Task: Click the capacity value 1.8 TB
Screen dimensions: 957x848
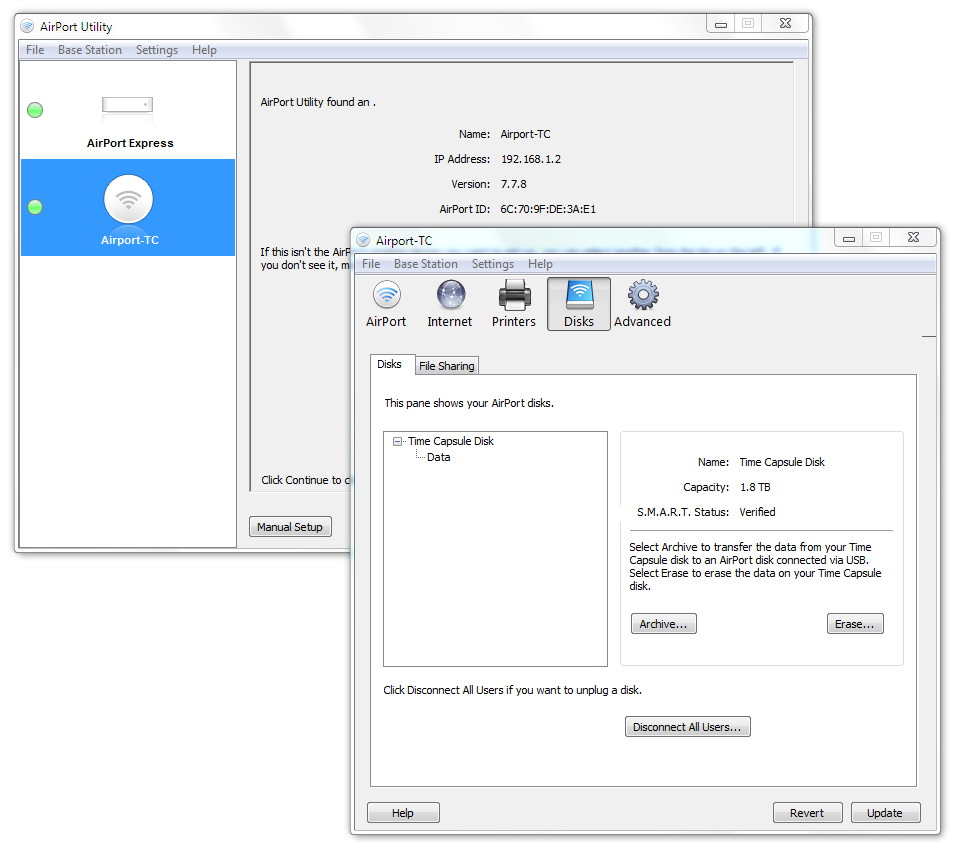Action: click(755, 487)
